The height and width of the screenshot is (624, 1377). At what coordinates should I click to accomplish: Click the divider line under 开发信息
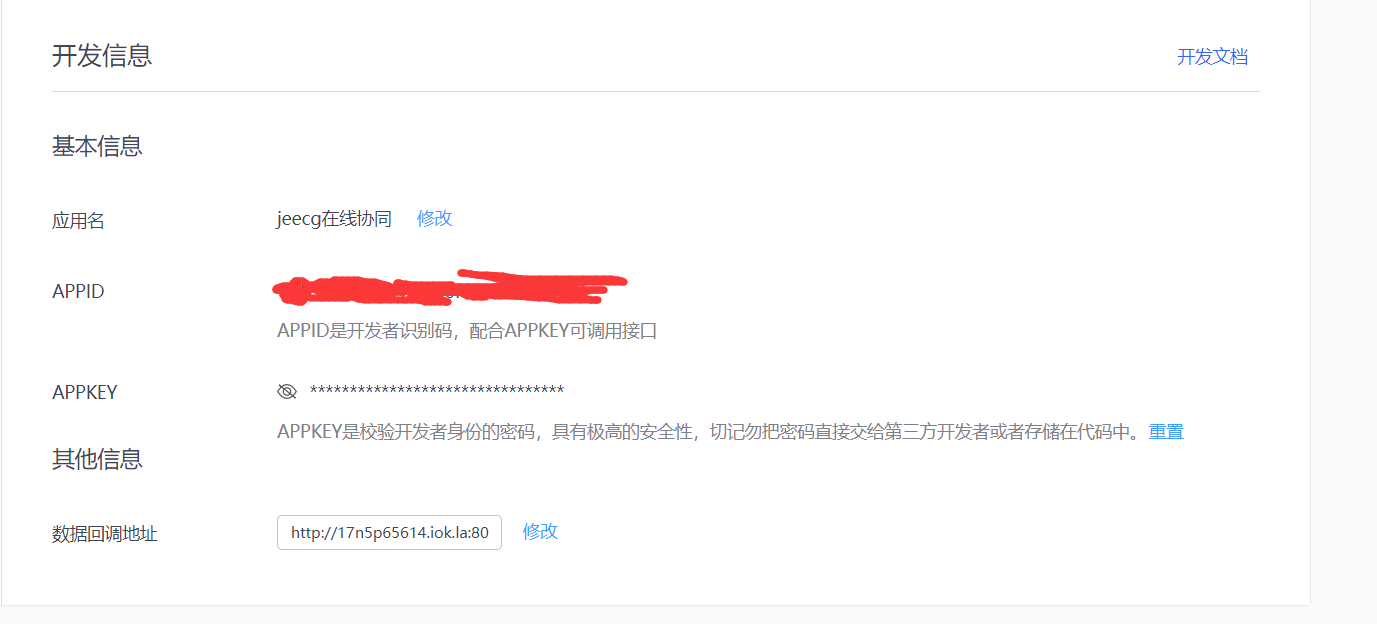pyautogui.click(x=656, y=91)
